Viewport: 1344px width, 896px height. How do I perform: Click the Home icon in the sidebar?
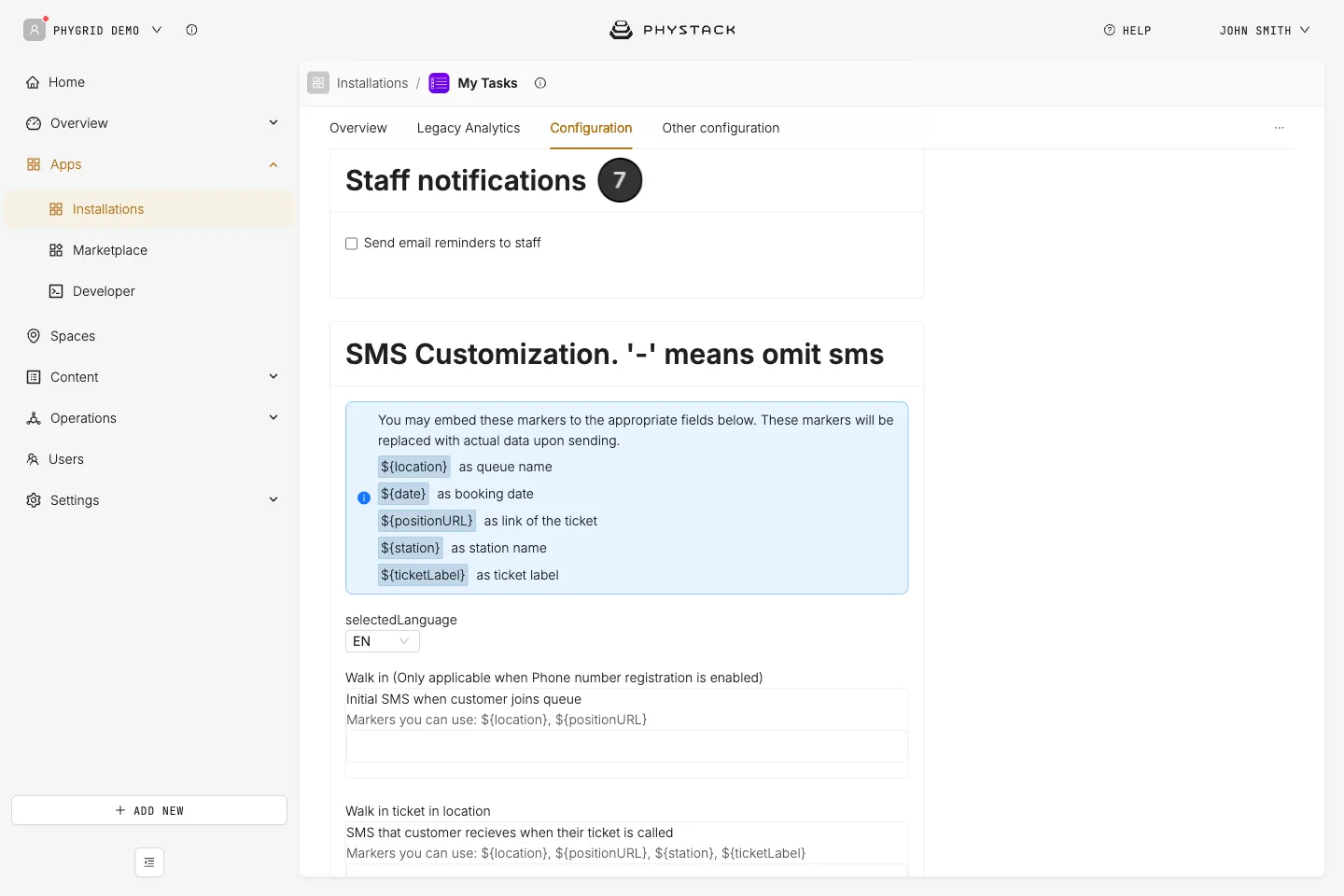coord(34,82)
